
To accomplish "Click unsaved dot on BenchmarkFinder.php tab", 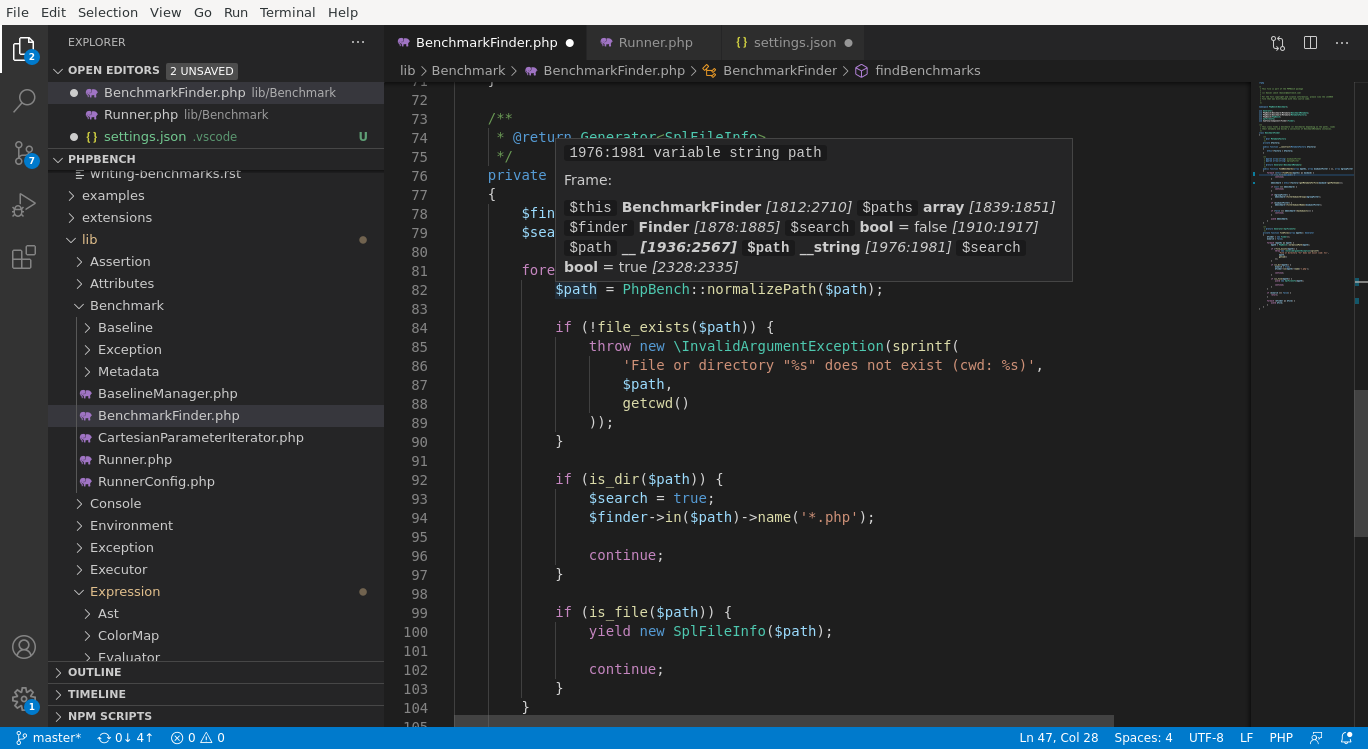I will pos(570,43).
